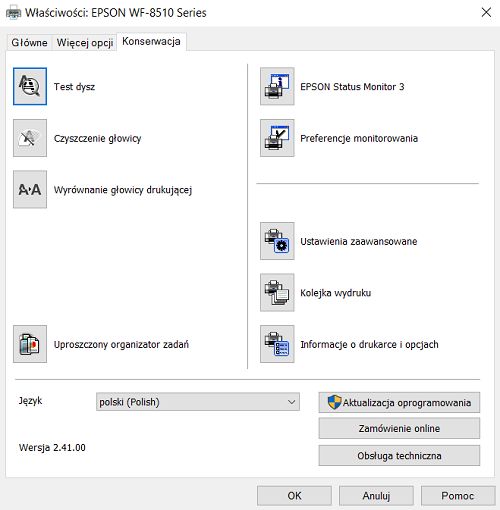Expand the Język language dropdown
This screenshot has width=500, height=510.
click(x=198, y=402)
